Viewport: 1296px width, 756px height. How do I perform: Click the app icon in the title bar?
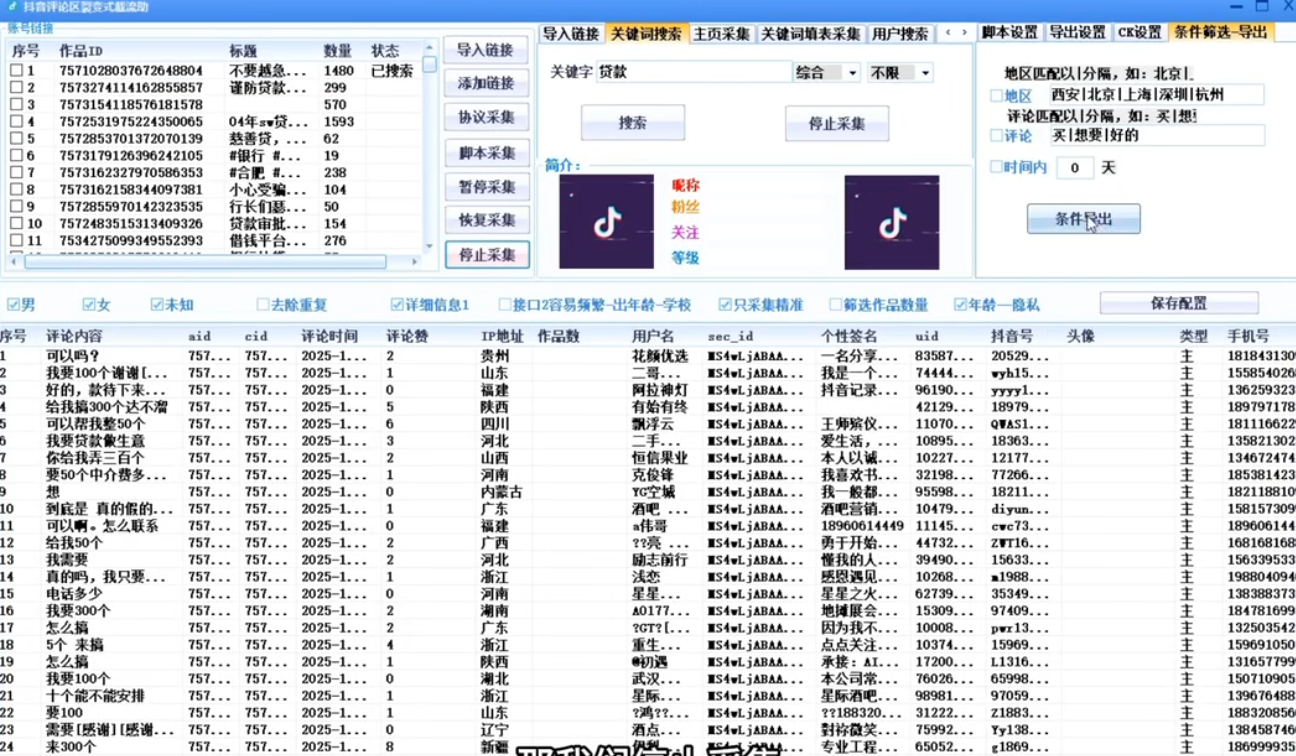click(x=10, y=7)
